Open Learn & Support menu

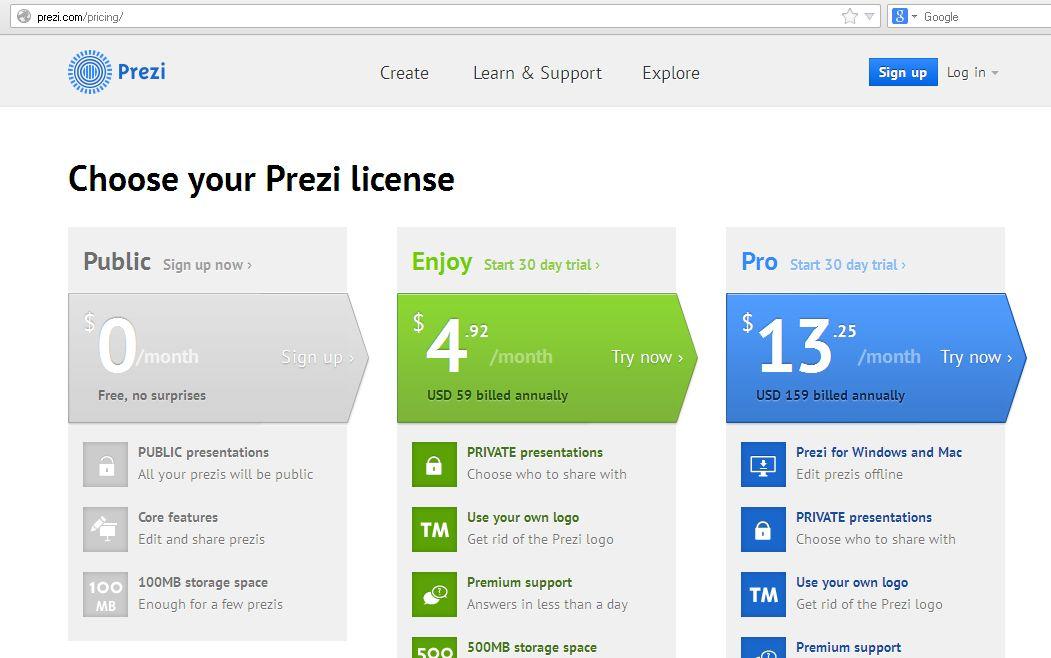click(538, 72)
